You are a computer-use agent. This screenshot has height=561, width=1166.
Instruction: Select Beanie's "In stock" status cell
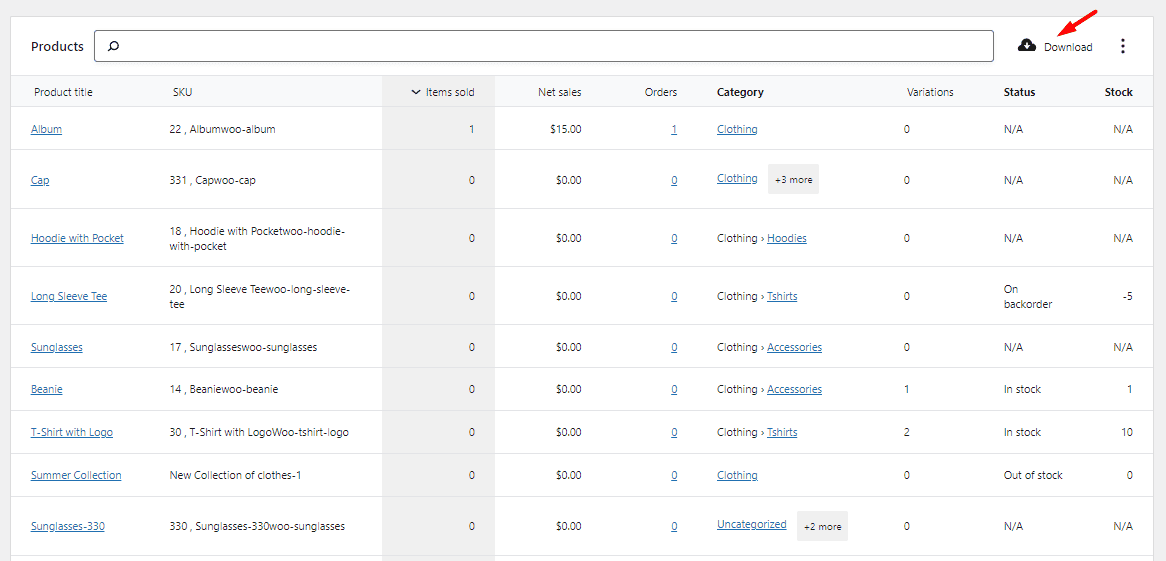click(1022, 389)
